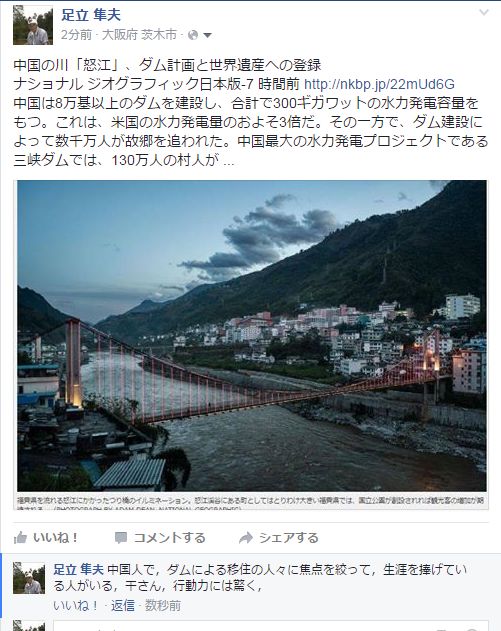Image resolution: width=501 pixels, height=631 pixels.
Task: Click the コメントする text button
Action: click(169, 538)
